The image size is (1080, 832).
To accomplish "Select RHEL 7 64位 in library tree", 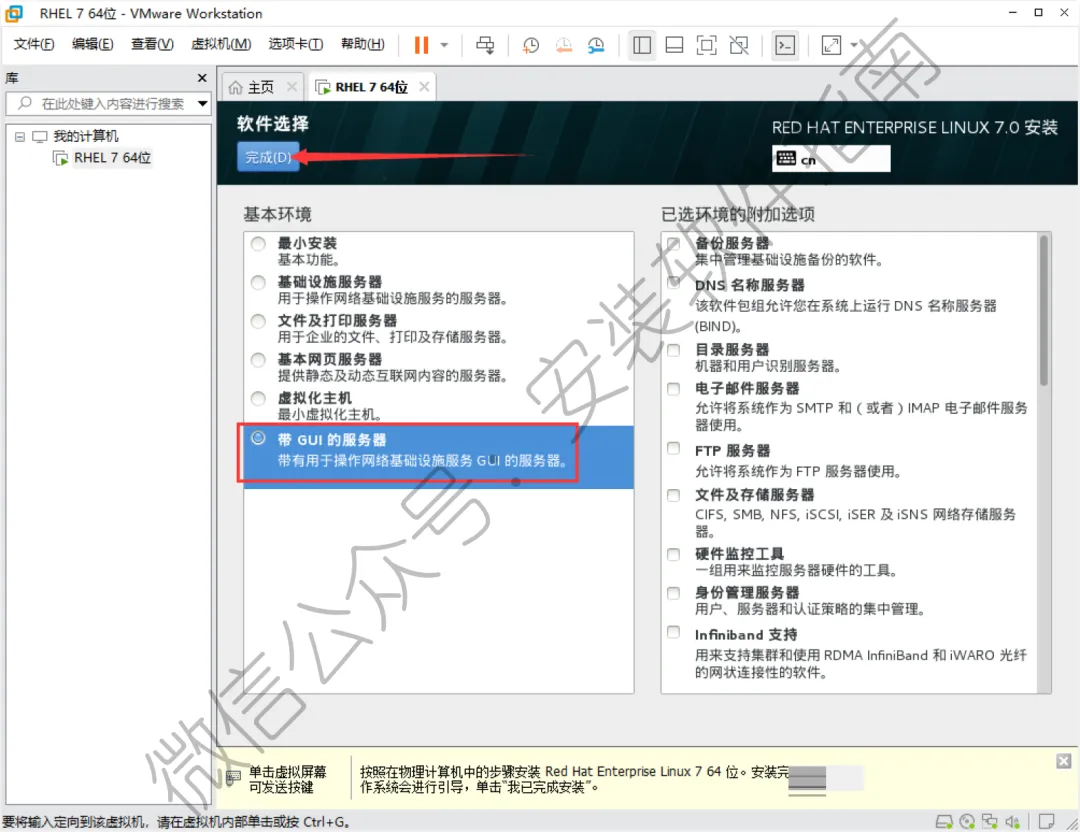I will (x=112, y=158).
